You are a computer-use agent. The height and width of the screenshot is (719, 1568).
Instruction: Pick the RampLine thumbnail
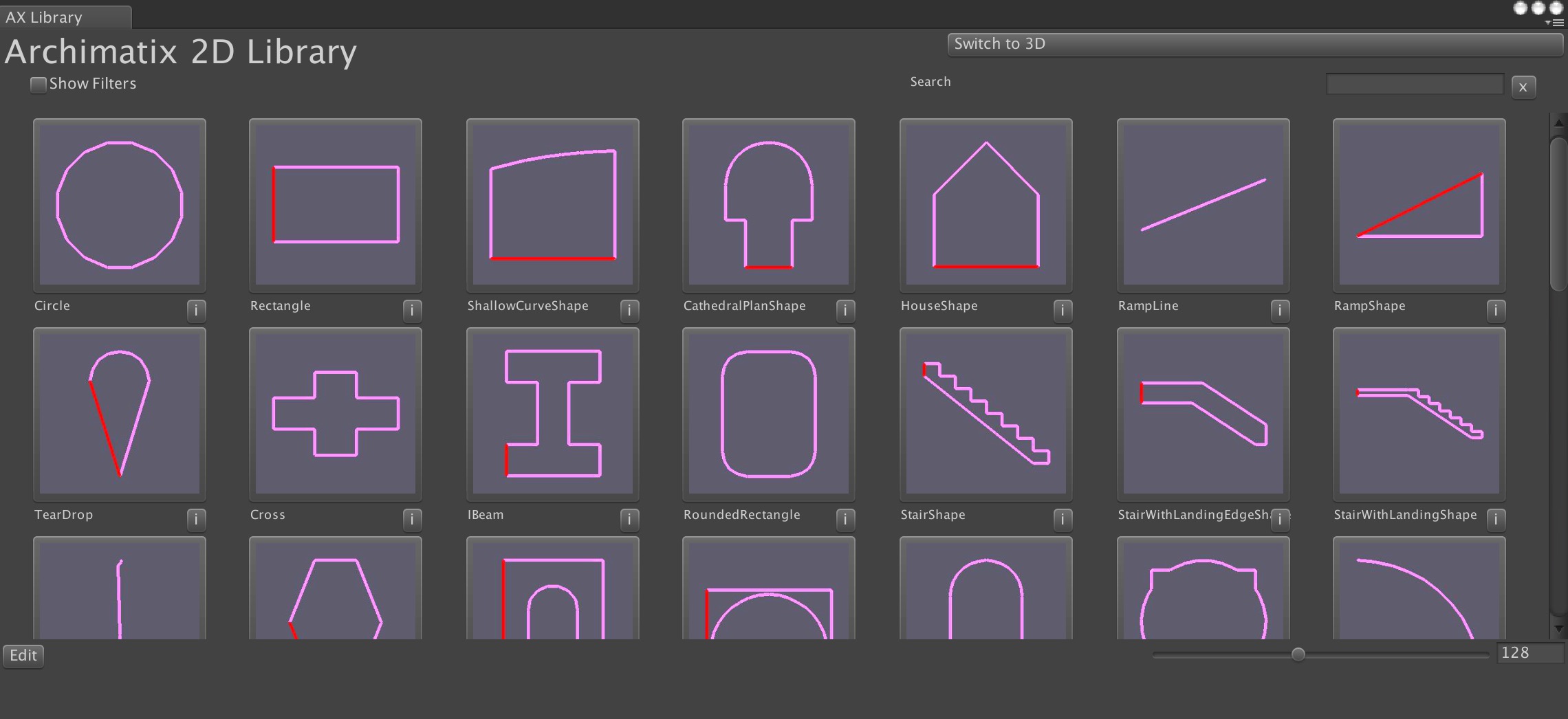[x=1204, y=205]
